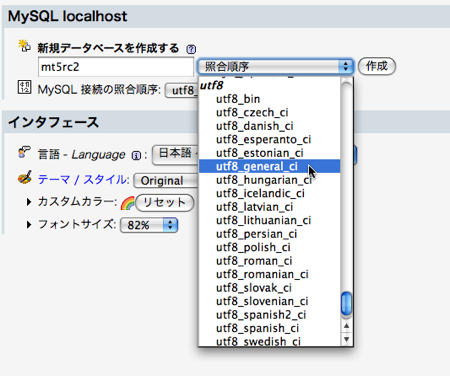
Task: Click the MySQL connection collation icon
Action: click(24, 87)
